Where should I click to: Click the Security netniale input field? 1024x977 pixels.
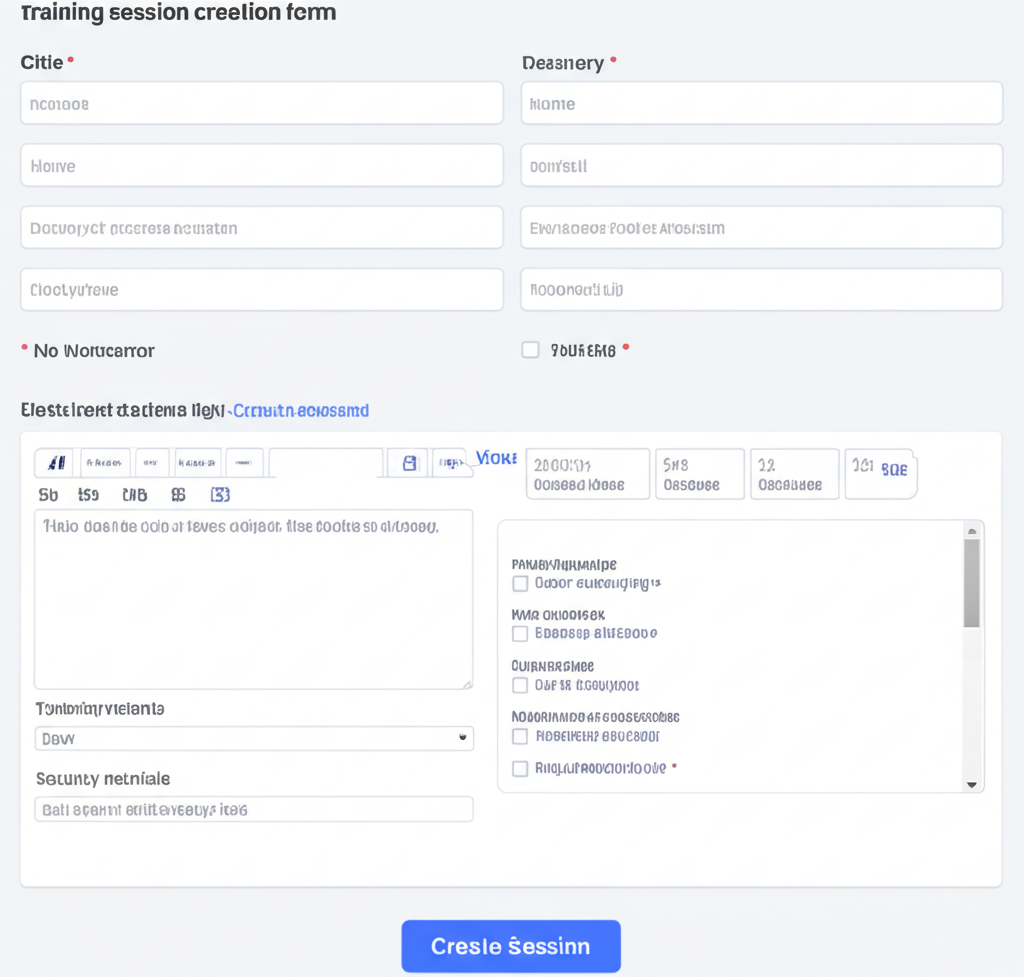tap(253, 809)
